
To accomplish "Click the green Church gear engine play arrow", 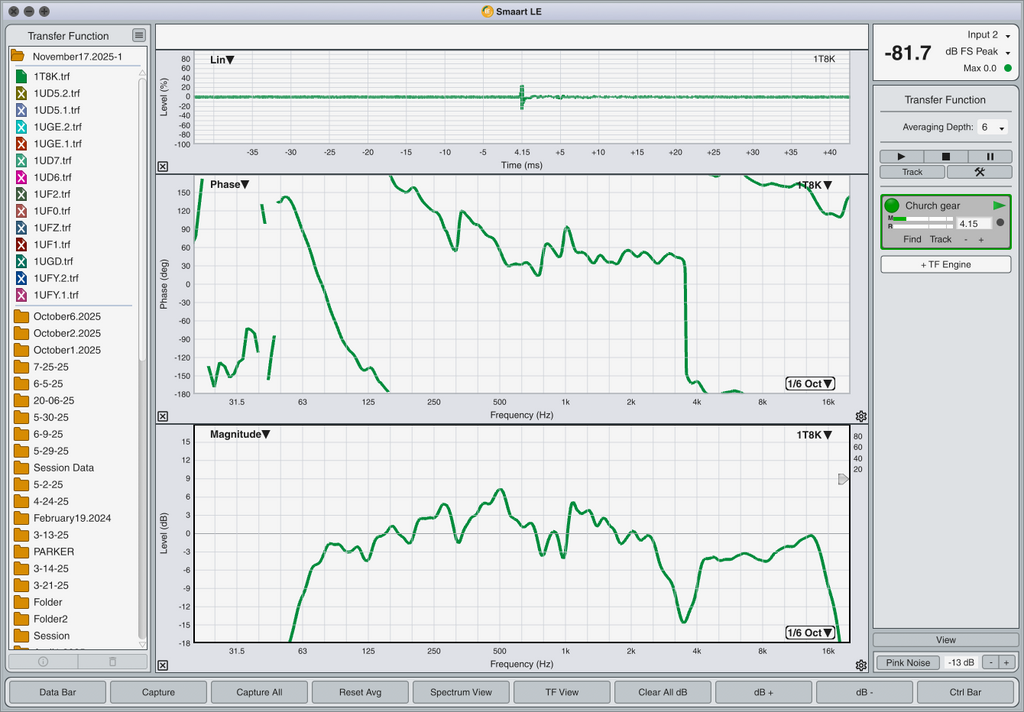I will 999,206.
